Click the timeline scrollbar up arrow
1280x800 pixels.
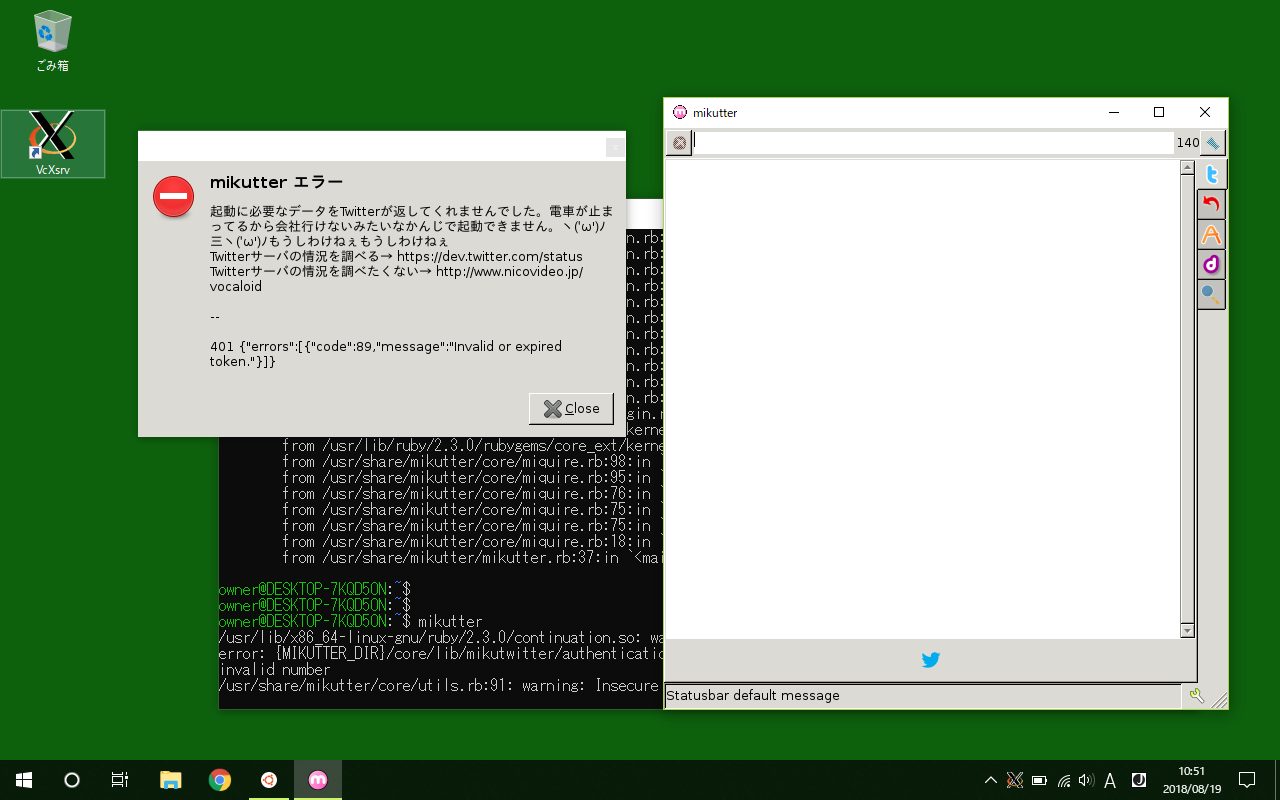click(1187, 167)
